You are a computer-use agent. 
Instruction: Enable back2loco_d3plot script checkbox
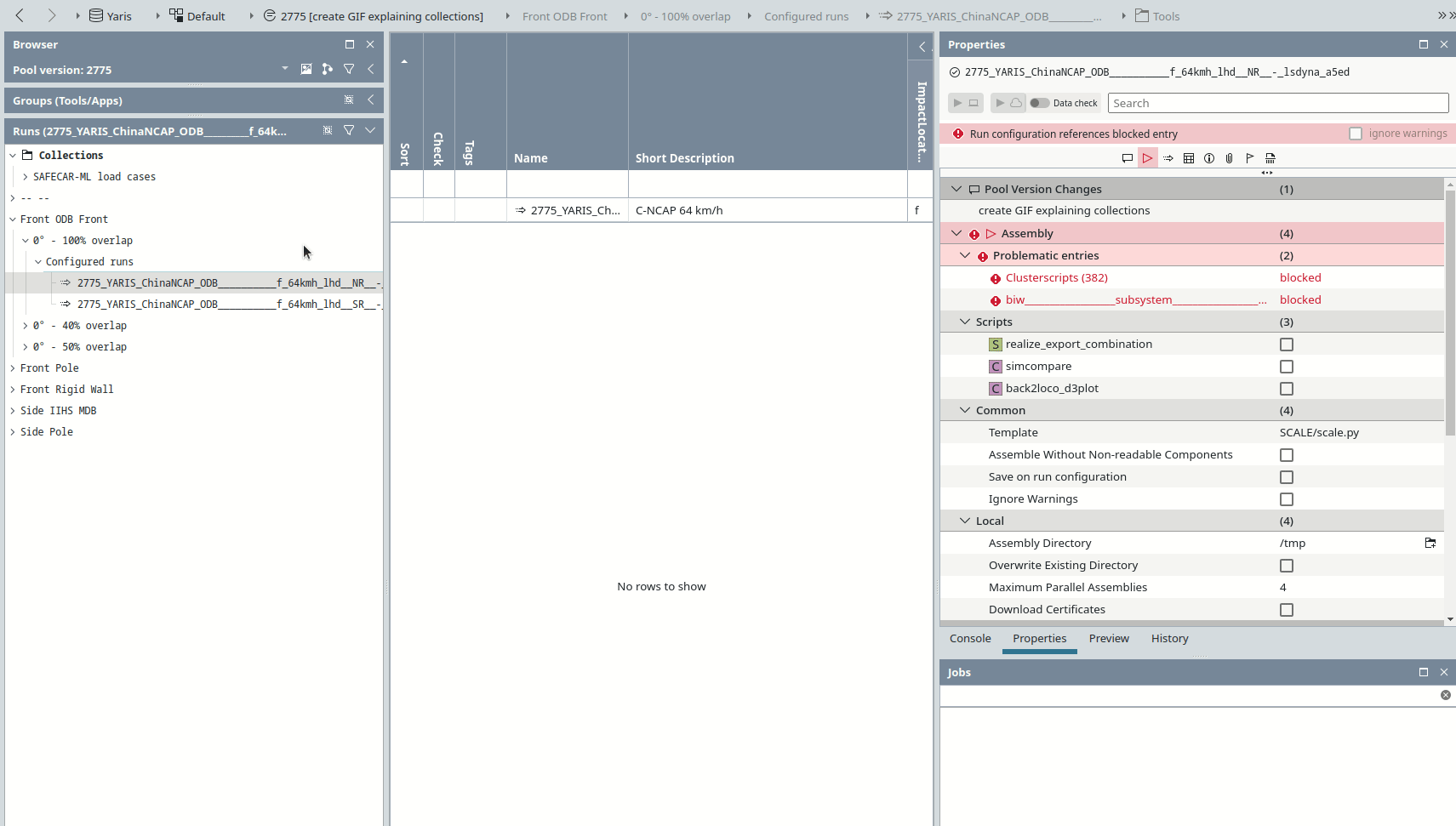point(1287,389)
